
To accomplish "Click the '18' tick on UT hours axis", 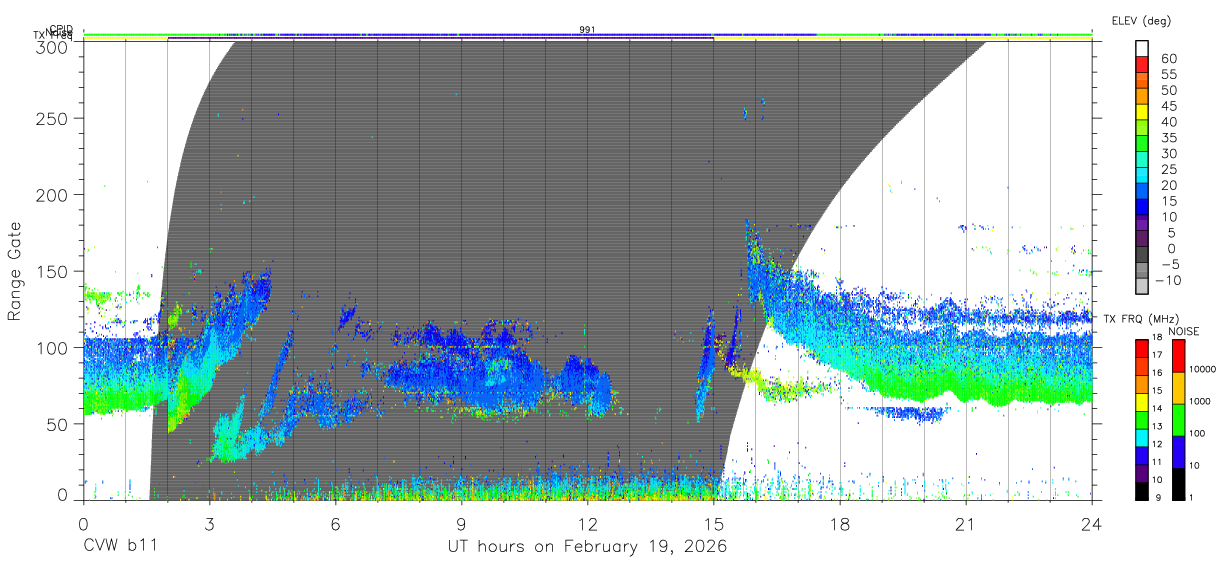I will coord(839,524).
